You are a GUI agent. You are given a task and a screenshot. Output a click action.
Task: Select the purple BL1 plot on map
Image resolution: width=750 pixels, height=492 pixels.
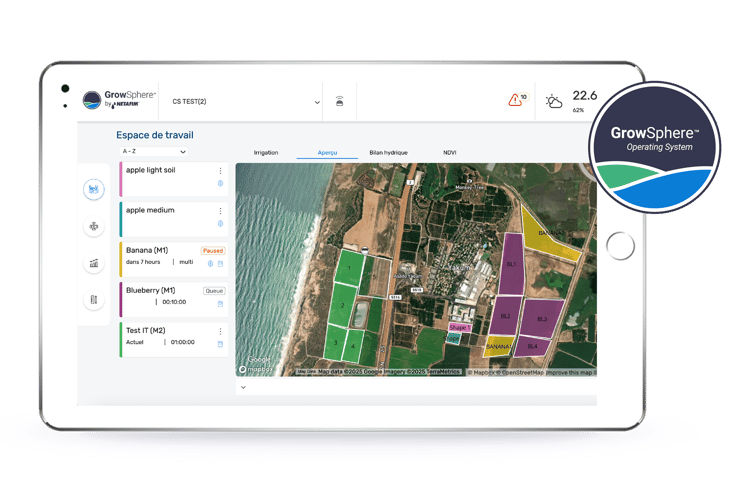[x=511, y=265]
